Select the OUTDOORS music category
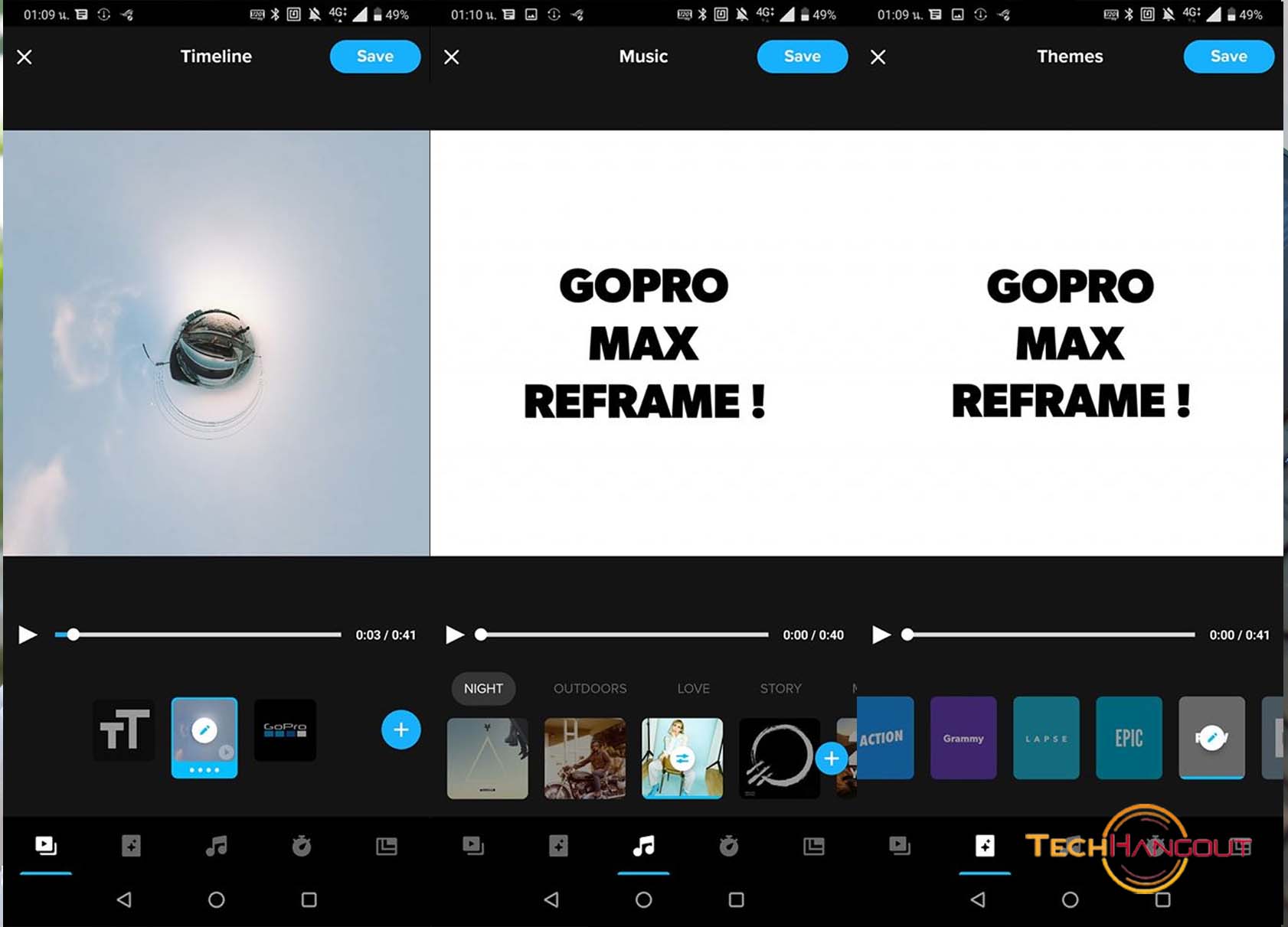 [590, 688]
